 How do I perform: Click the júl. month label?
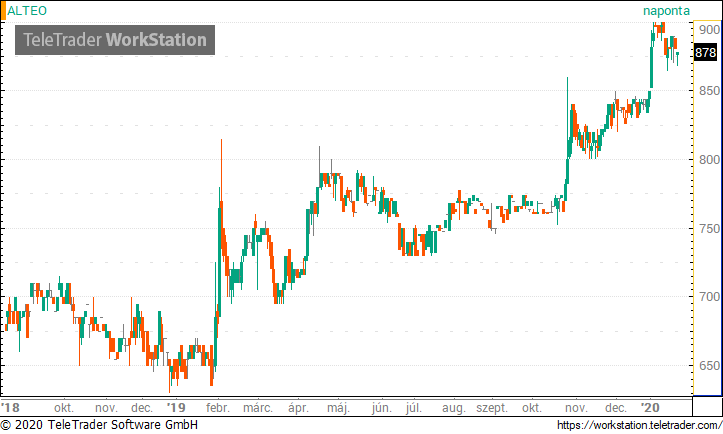click(x=414, y=408)
